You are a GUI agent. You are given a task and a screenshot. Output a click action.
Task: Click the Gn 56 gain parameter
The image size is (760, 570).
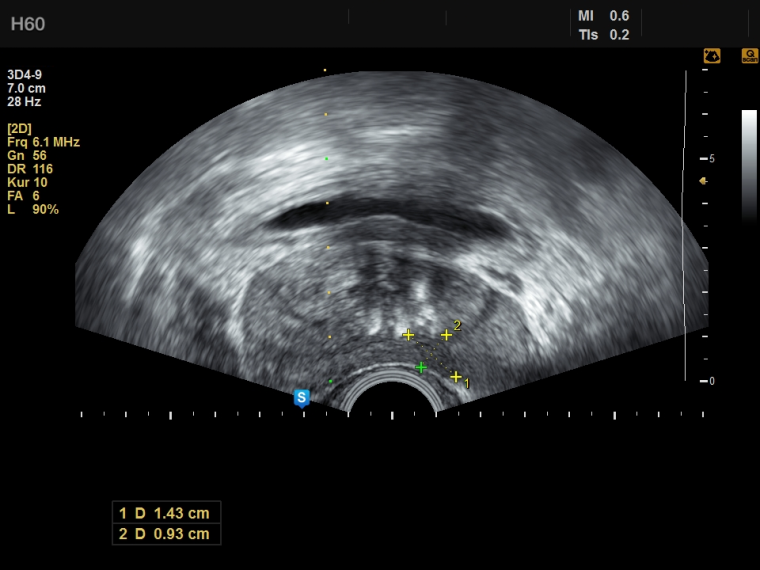[x=27, y=156]
